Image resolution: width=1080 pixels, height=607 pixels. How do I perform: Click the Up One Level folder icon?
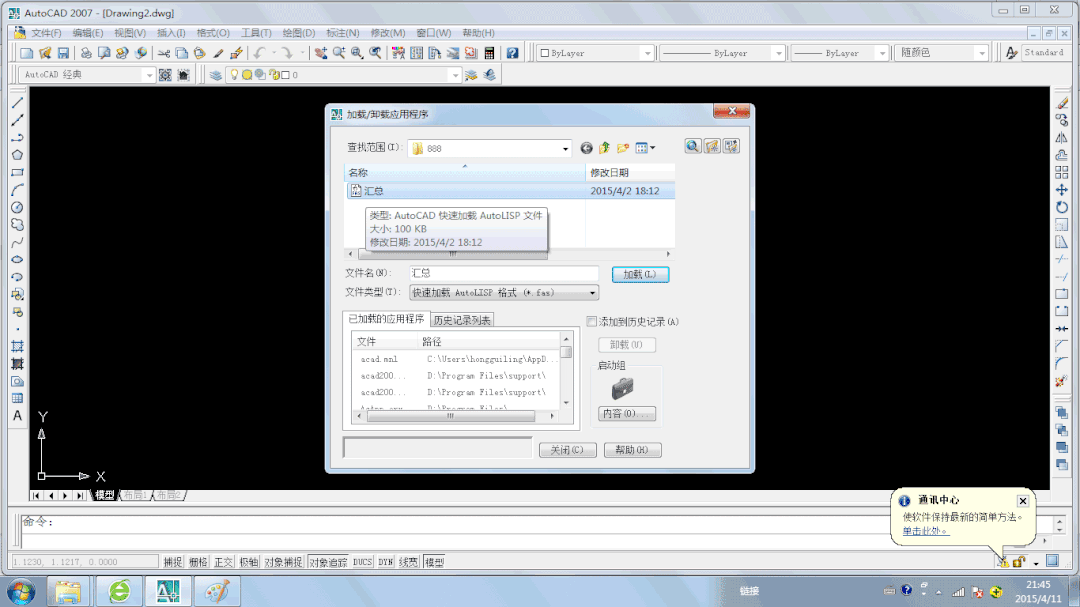point(605,147)
